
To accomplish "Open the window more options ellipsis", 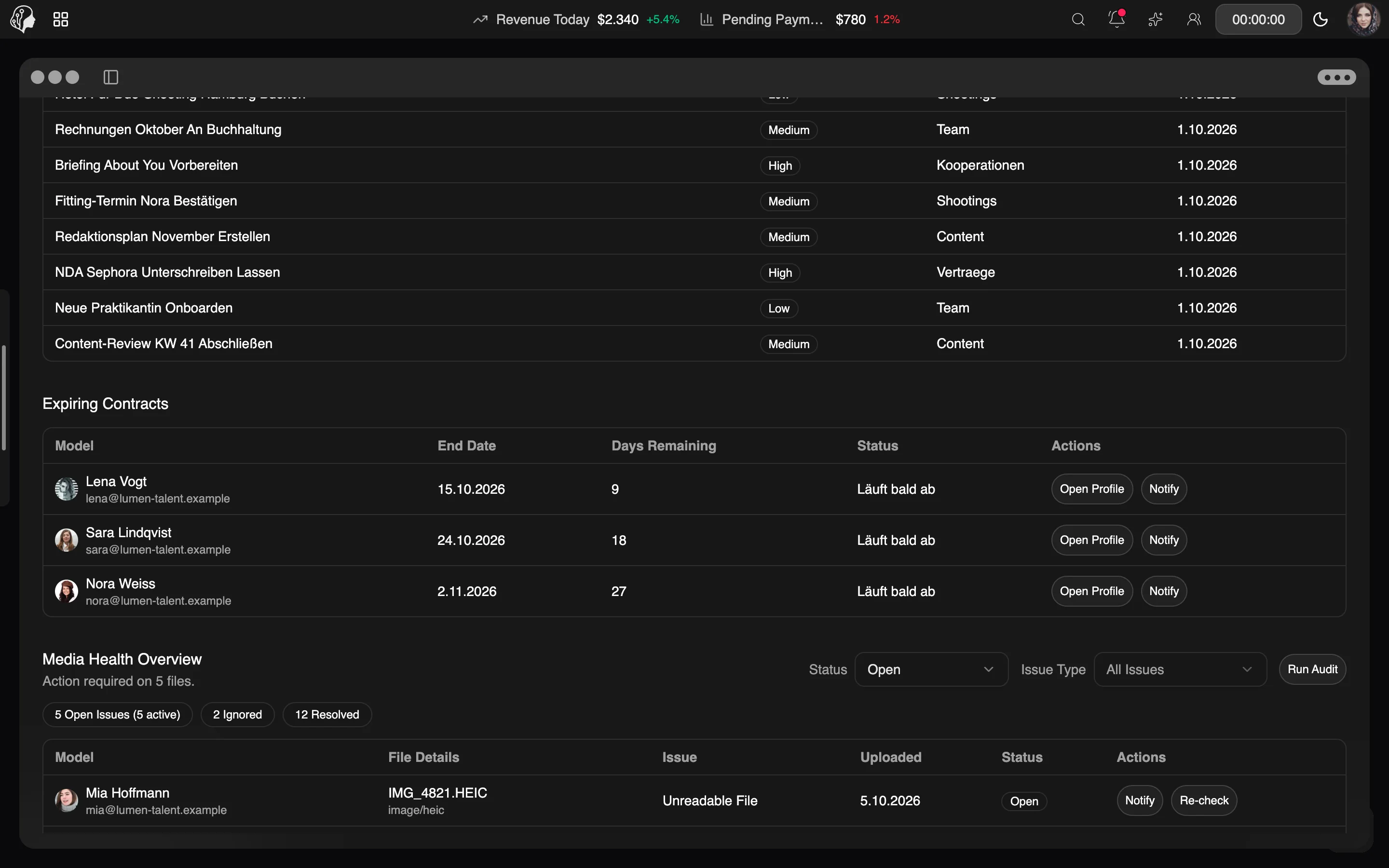I will (1336, 77).
